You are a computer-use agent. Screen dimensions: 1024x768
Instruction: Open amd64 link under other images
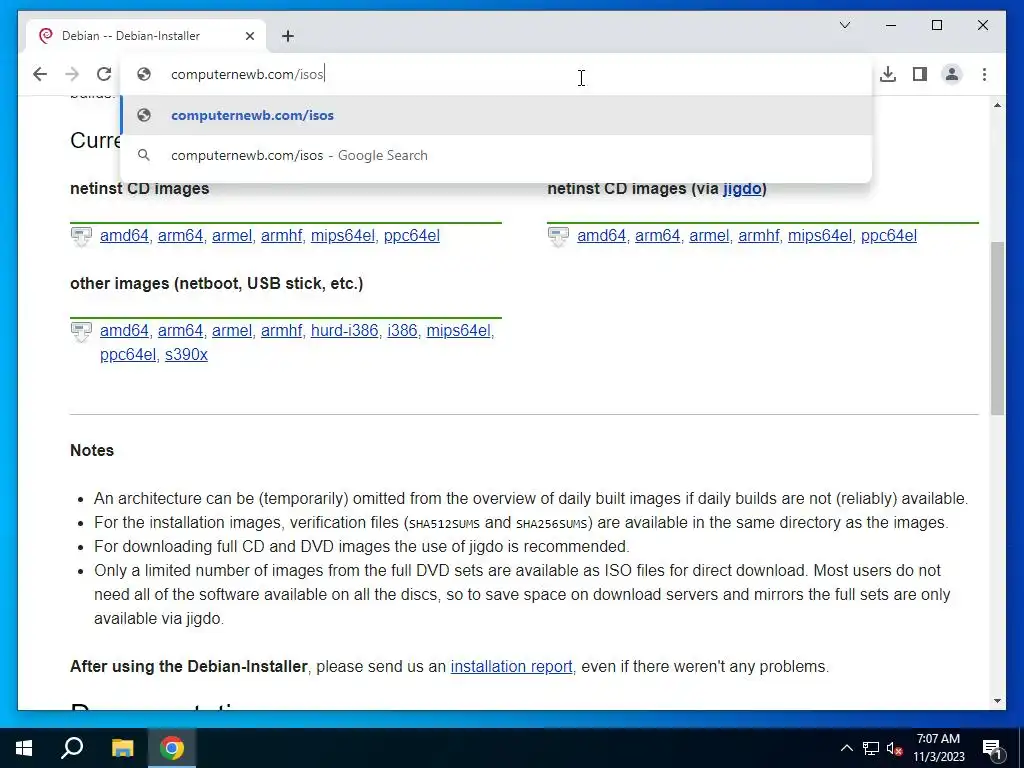point(124,330)
